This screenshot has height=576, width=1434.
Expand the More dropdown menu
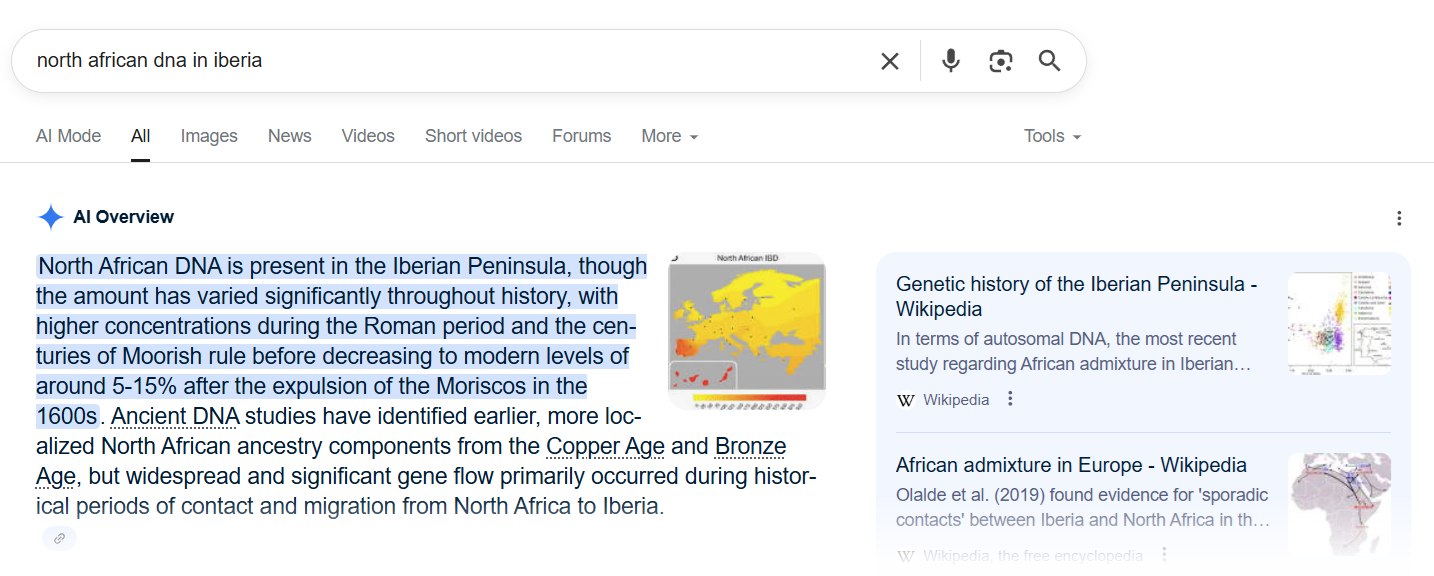tap(670, 136)
